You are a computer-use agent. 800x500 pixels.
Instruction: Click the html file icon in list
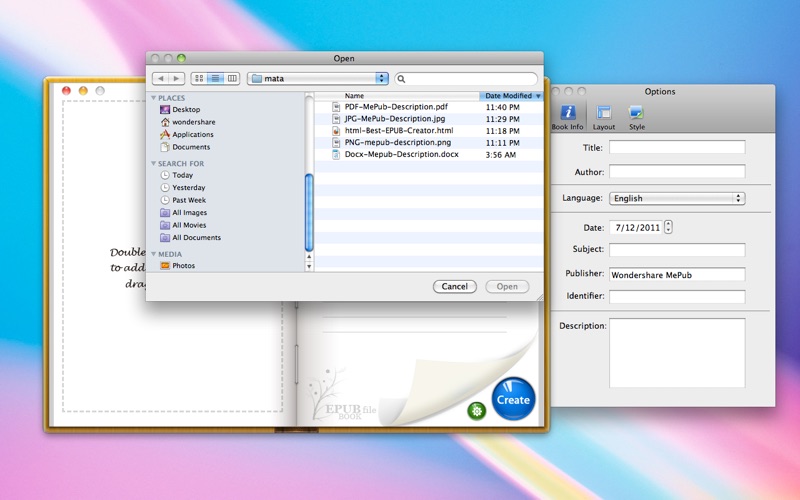click(x=336, y=131)
